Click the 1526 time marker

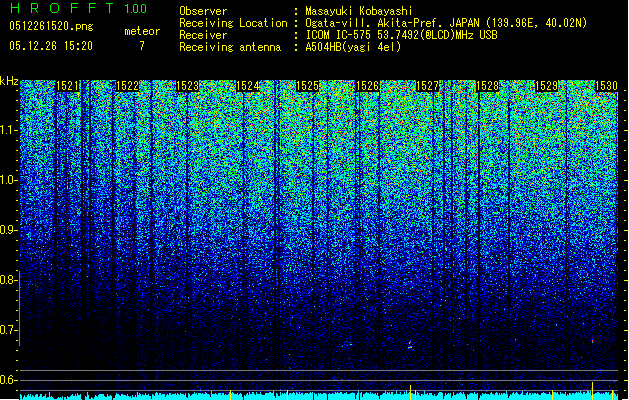coord(367,86)
